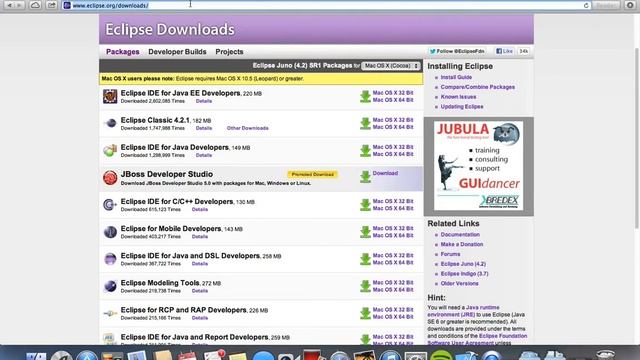Viewport: 640px width, 360px height.
Task: Click the Eclipse for Mobile Developers package icon
Action: tap(110, 232)
